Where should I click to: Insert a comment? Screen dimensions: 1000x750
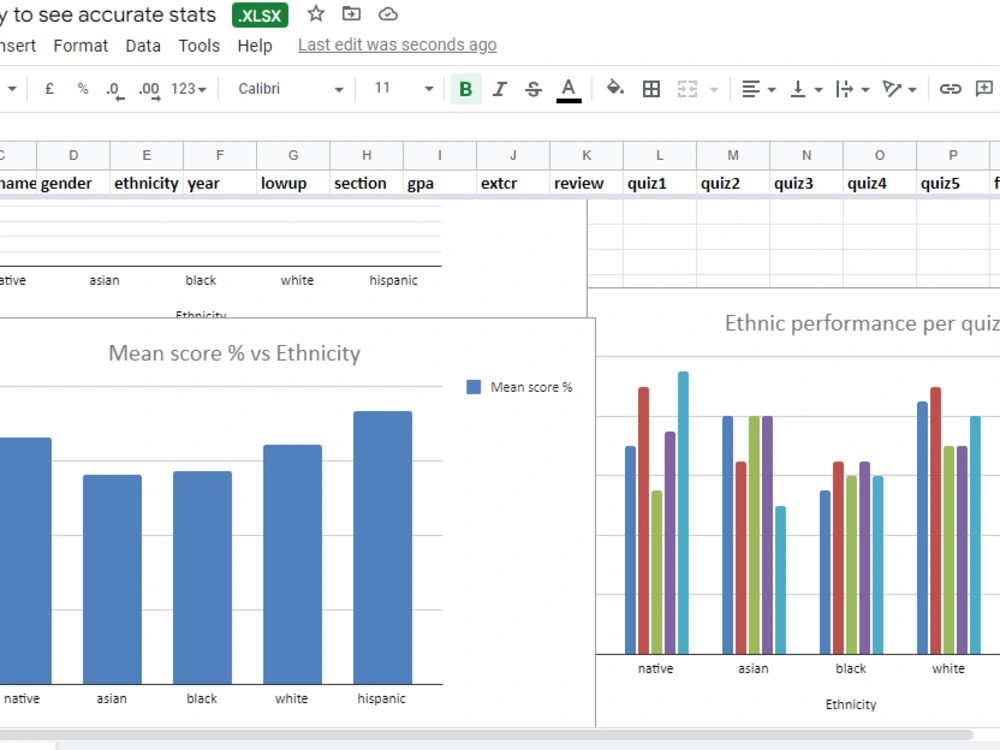click(x=984, y=89)
